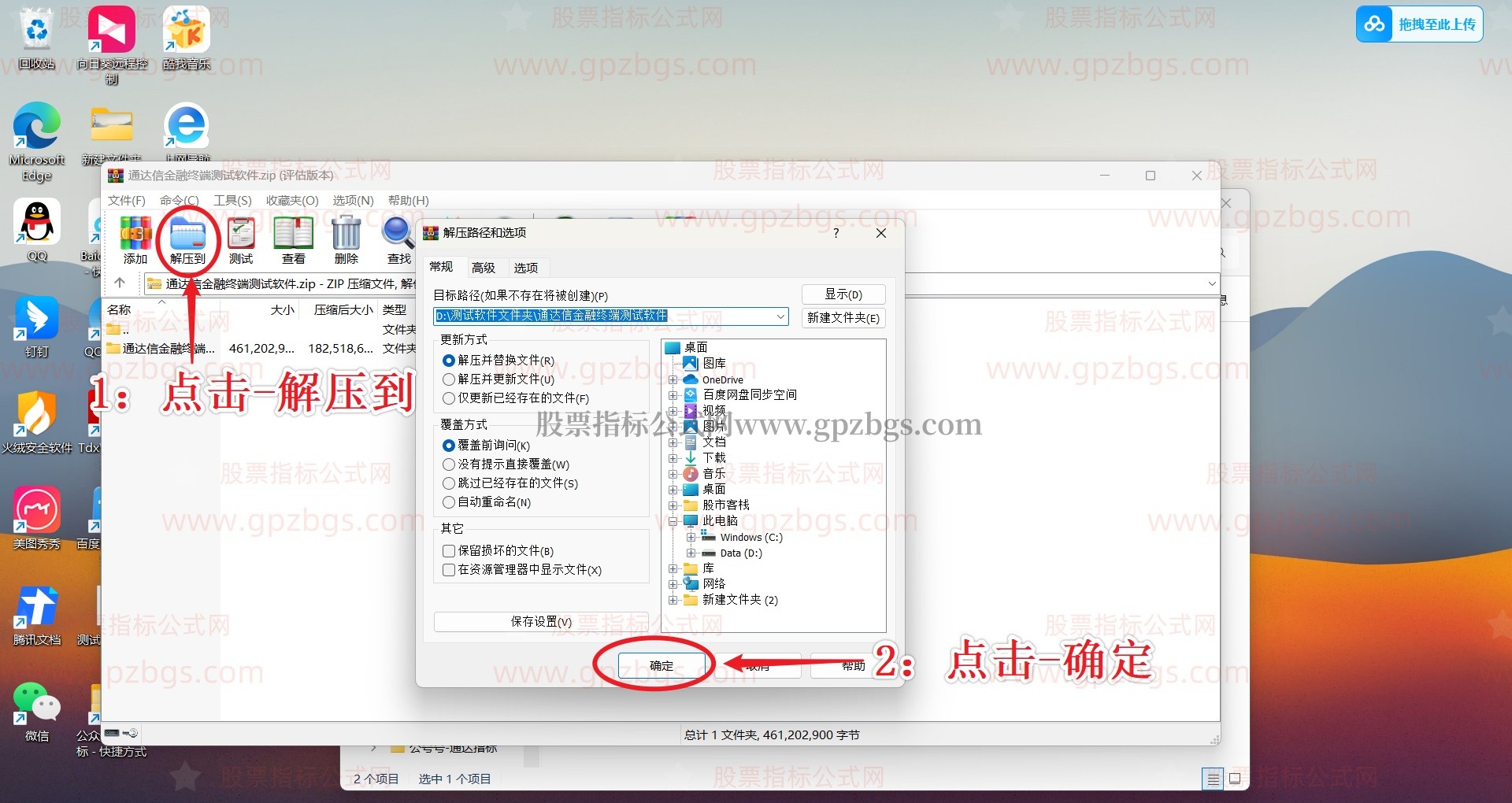Select 覆盖前询问(K) radio button
The width and height of the screenshot is (1512, 803).
click(449, 446)
